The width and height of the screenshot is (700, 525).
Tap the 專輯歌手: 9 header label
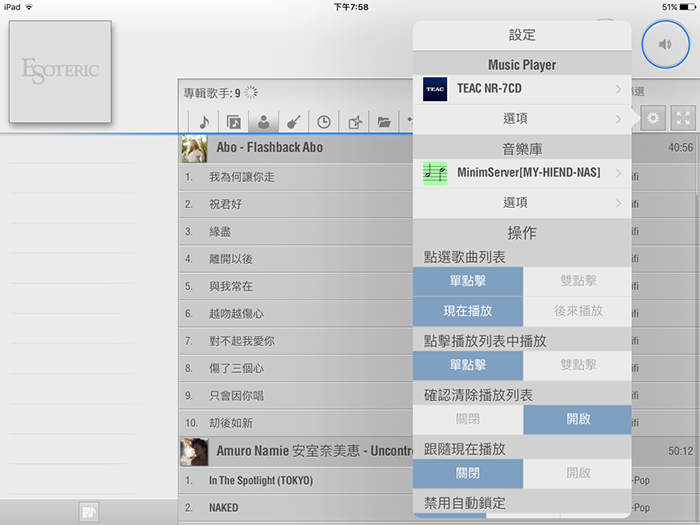click(x=212, y=93)
